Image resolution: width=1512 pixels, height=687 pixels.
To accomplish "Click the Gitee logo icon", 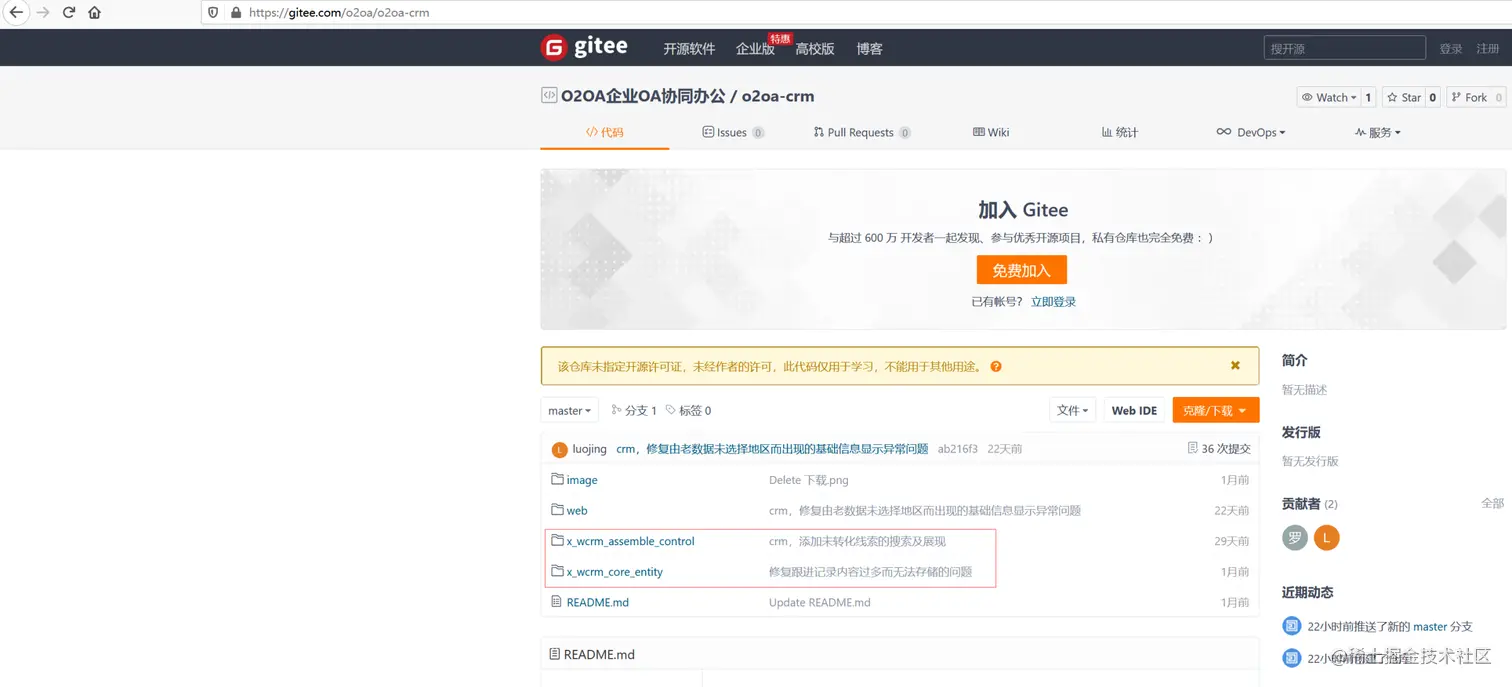I will point(556,47).
